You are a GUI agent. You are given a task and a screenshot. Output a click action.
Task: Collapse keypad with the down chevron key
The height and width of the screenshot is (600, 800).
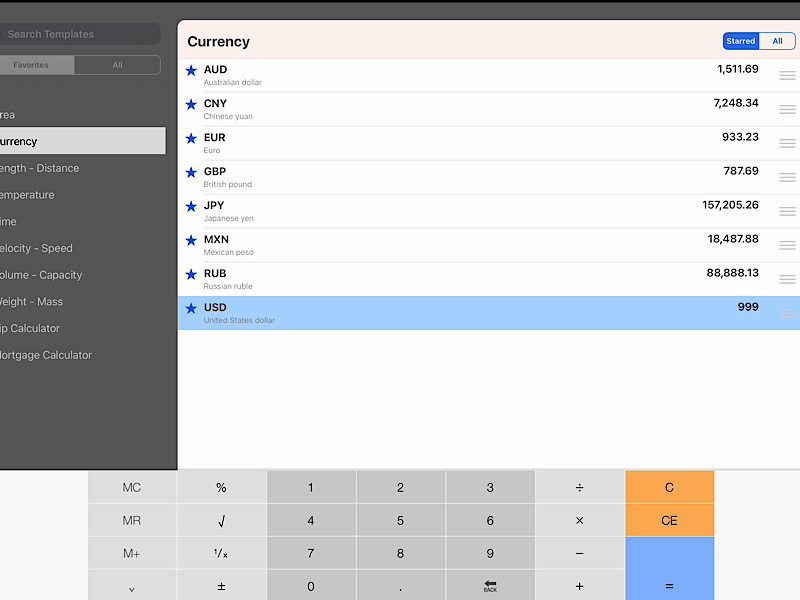coord(132,588)
